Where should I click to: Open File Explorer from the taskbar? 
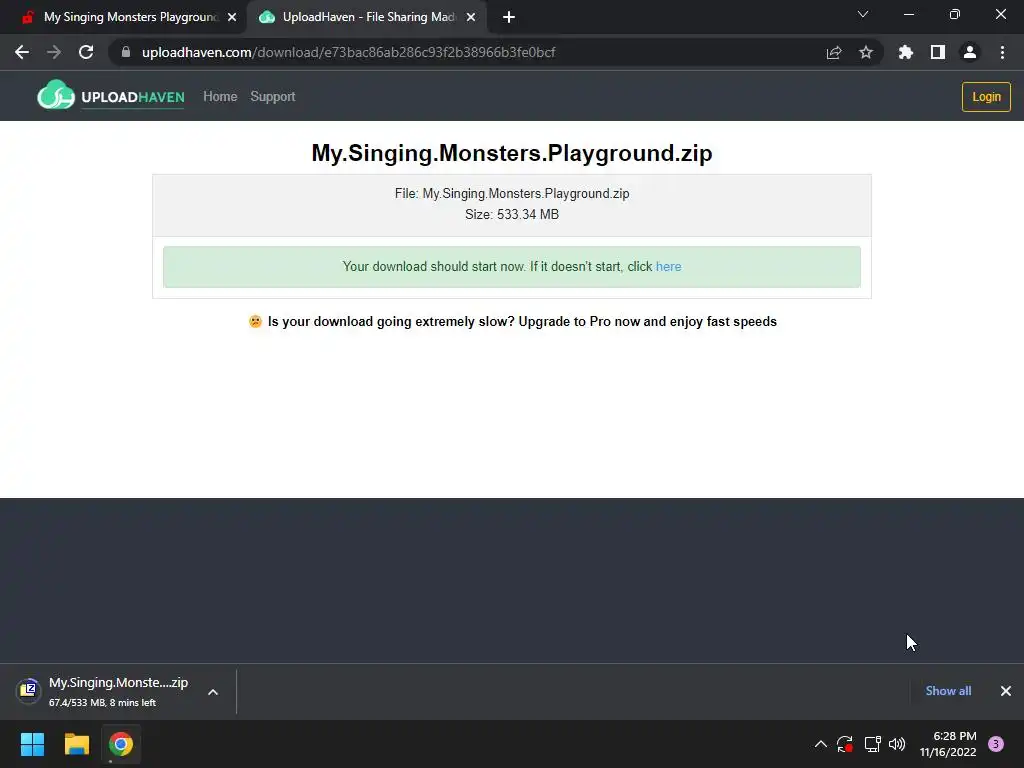click(x=76, y=744)
